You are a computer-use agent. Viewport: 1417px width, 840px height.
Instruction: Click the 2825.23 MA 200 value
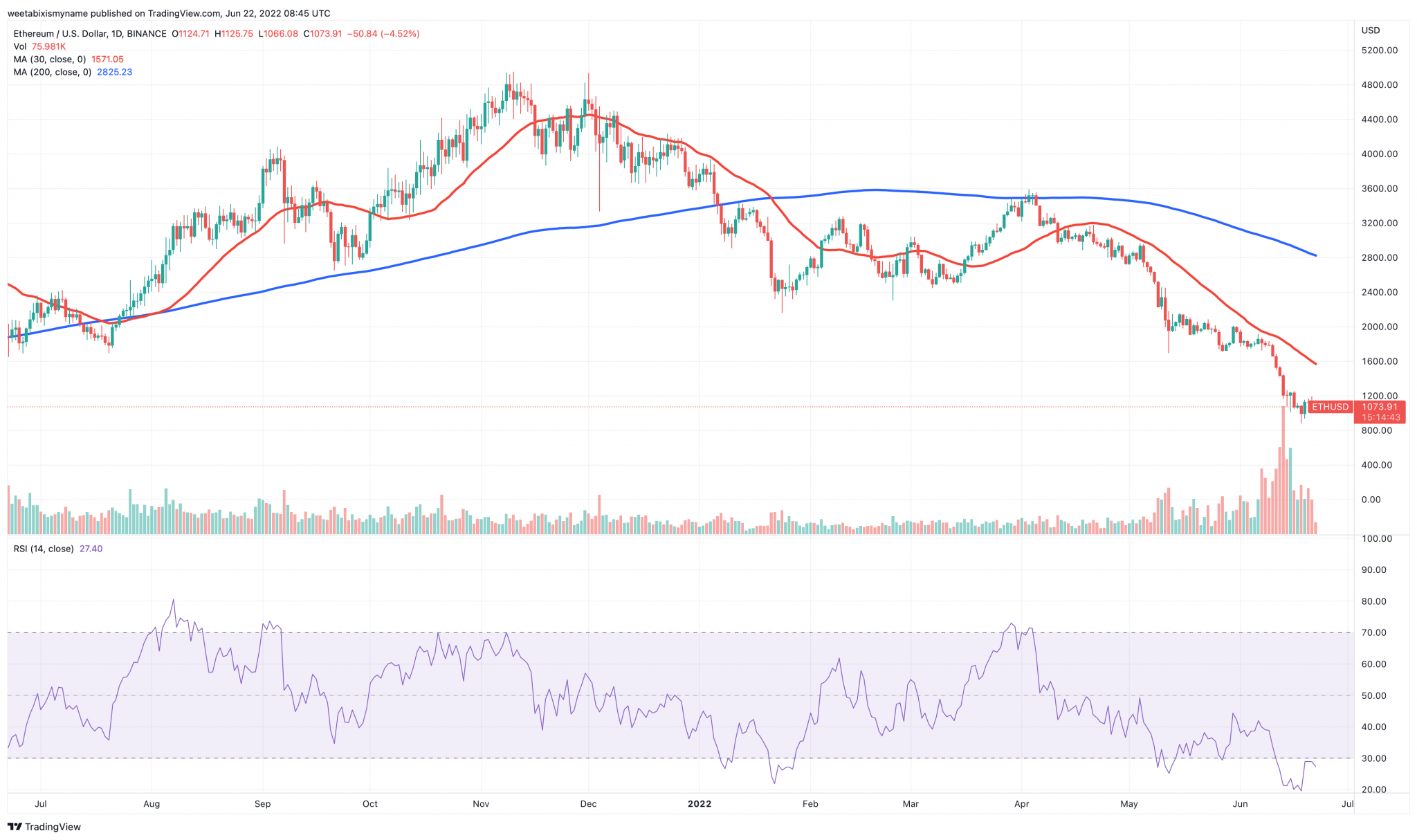pos(115,72)
